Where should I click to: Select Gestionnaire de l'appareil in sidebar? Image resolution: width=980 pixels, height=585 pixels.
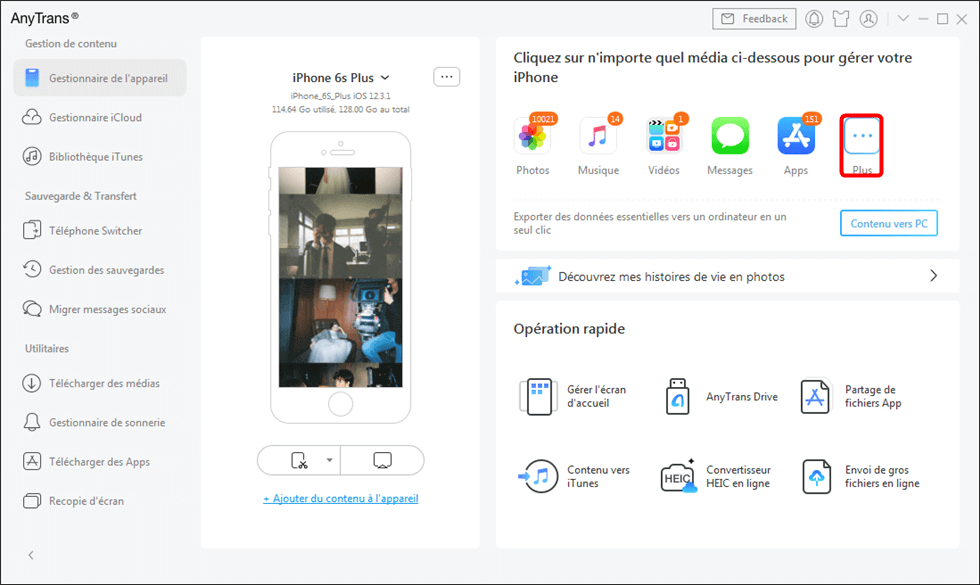pos(100,78)
